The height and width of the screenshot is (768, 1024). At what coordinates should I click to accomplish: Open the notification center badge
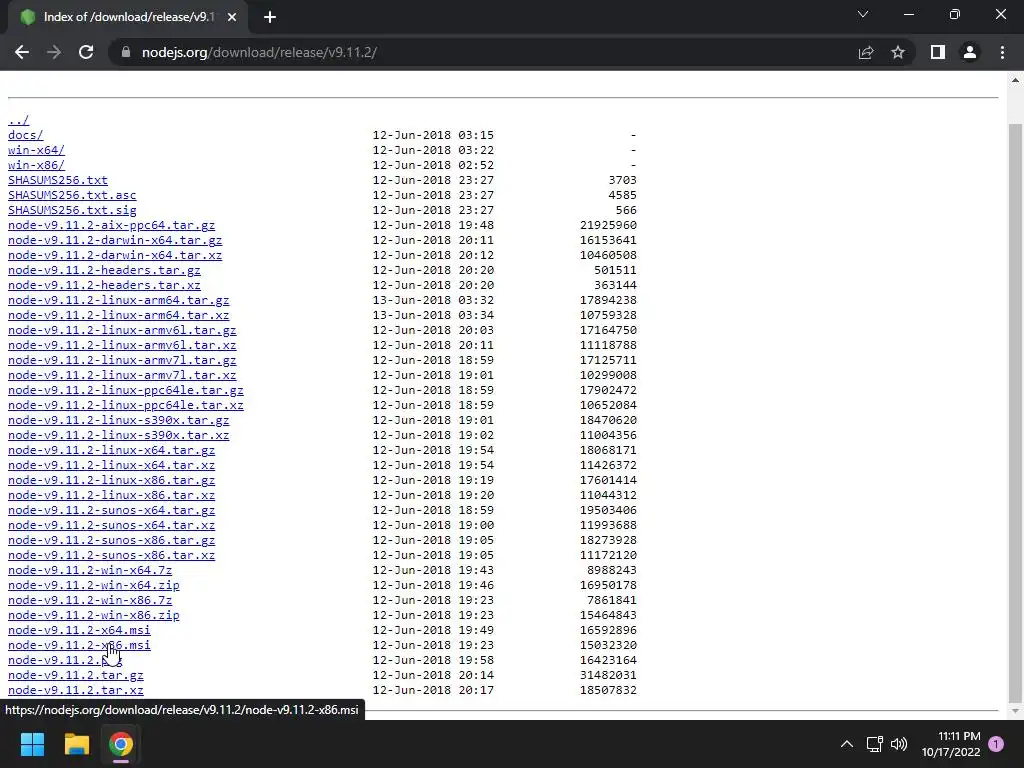click(996, 744)
